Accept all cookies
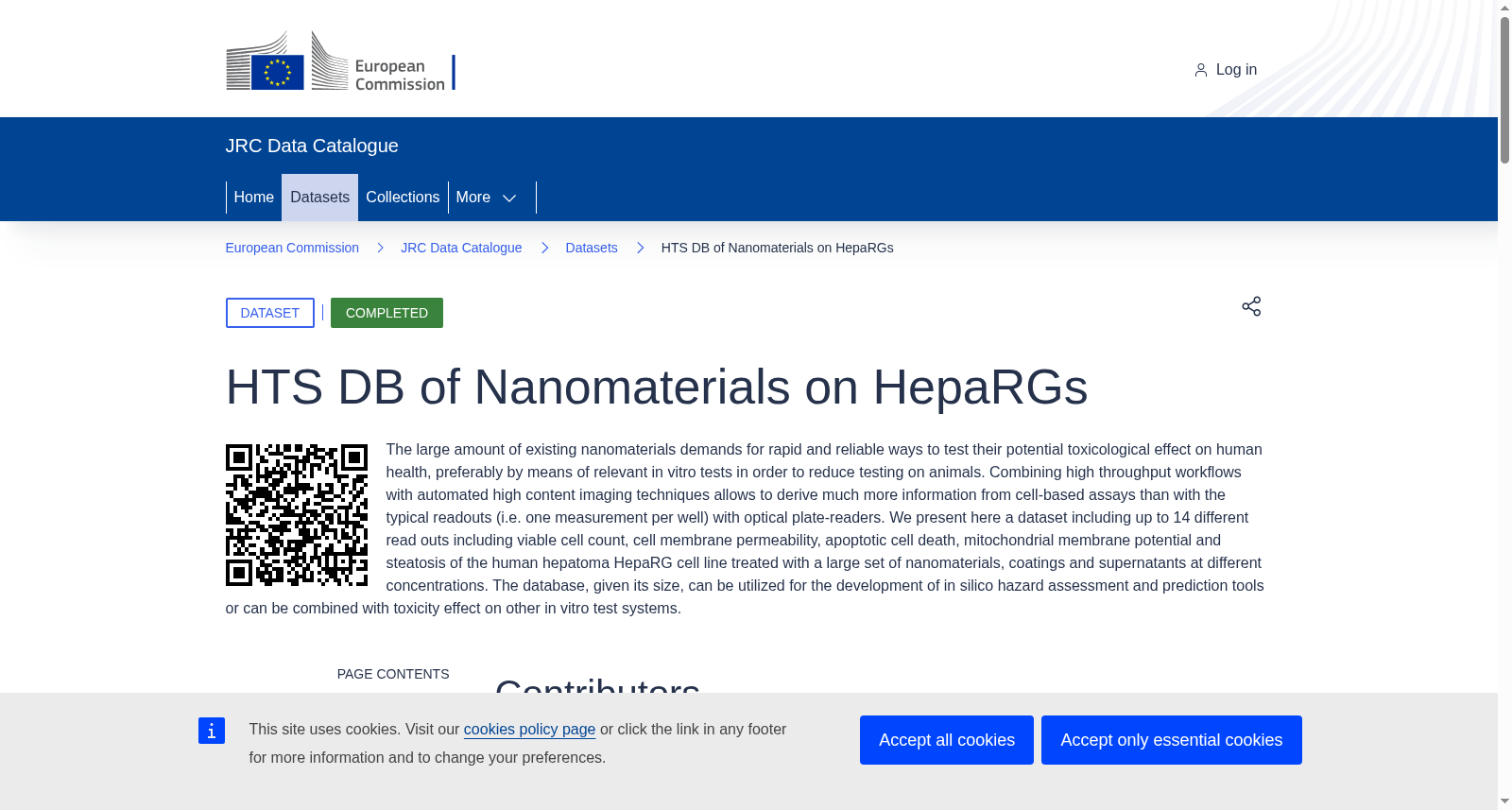This screenshot has width=1512, height=810. [x=947, y=740]
